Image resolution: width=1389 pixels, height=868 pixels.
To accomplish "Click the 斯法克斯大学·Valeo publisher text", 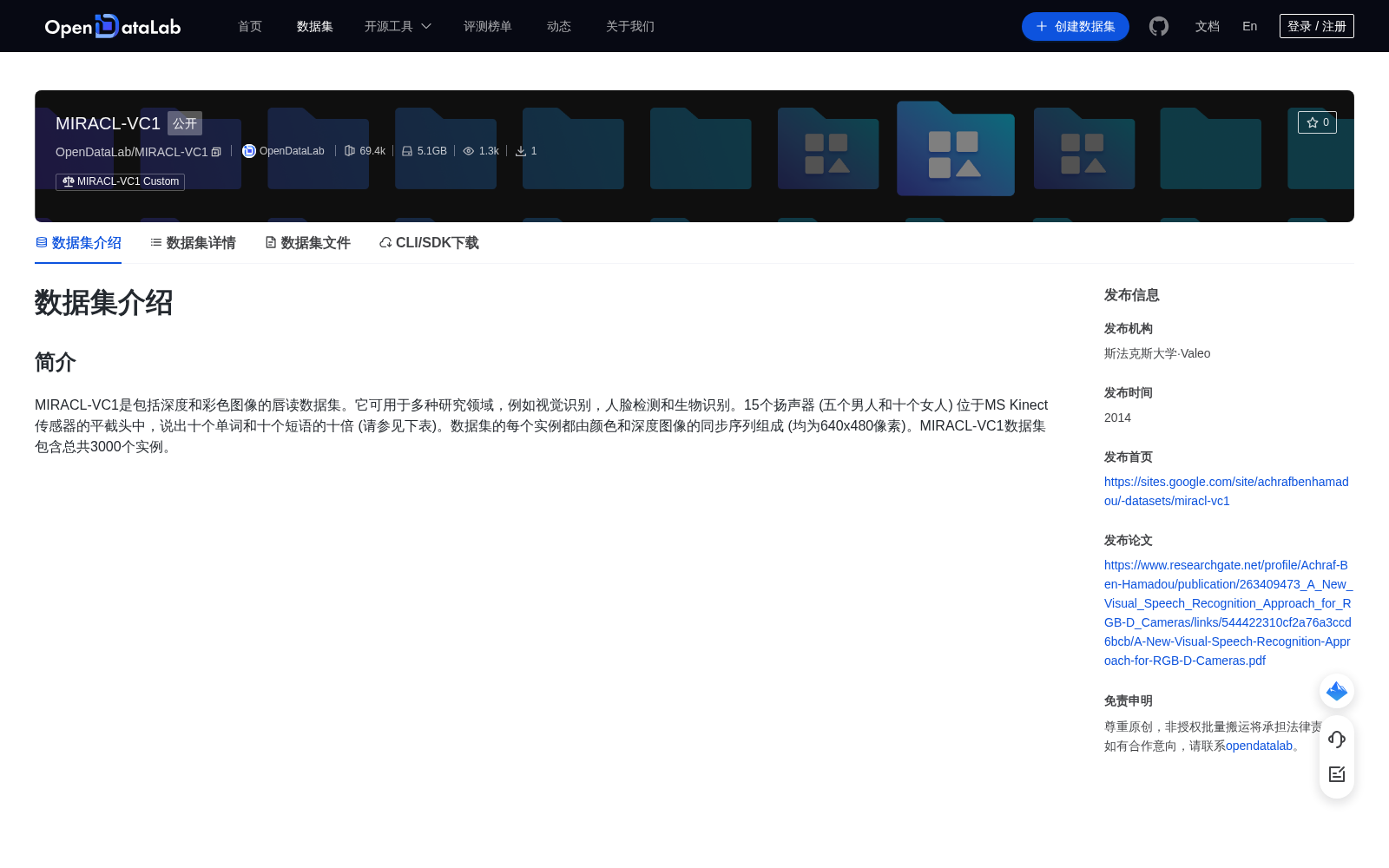I will point(1157,353).
